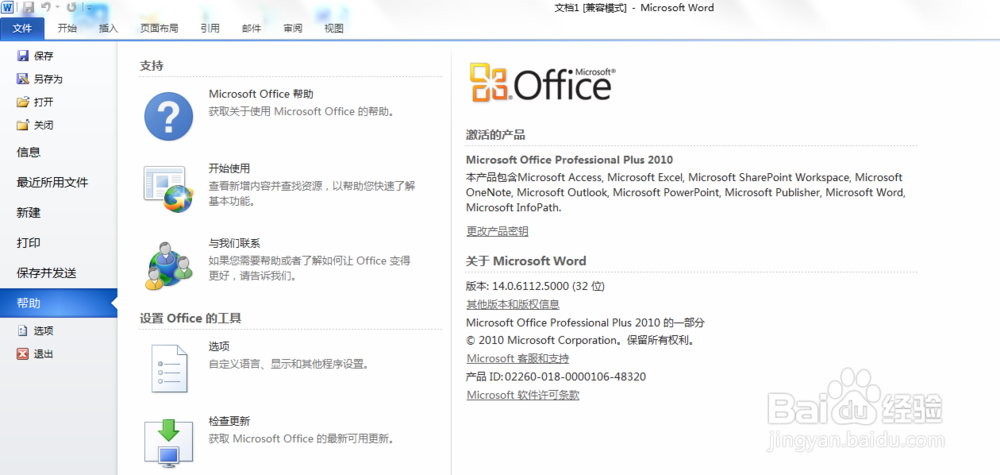The image size is (1000, 475).
Task: Click the 与我们联系 people globe icon
Action: tap(168, 265)
